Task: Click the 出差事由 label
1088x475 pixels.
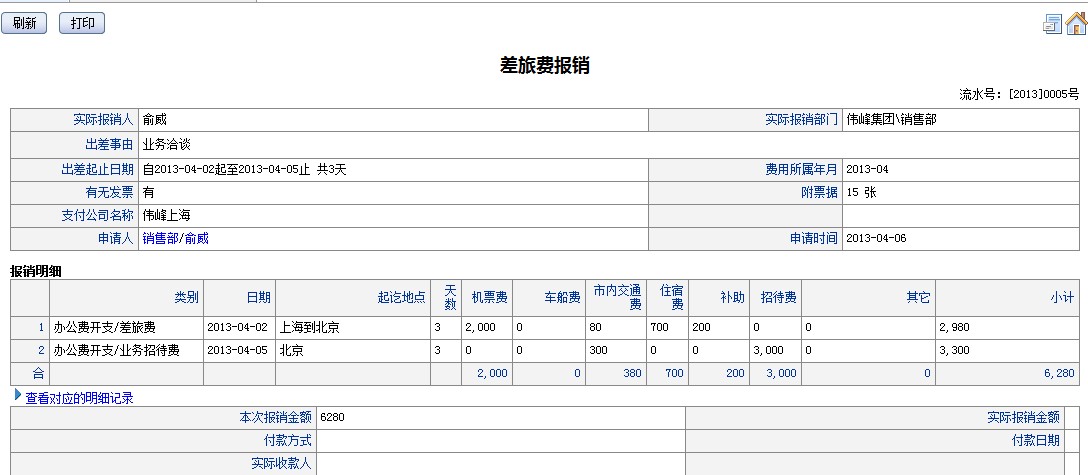Action: tap(109, 144)
